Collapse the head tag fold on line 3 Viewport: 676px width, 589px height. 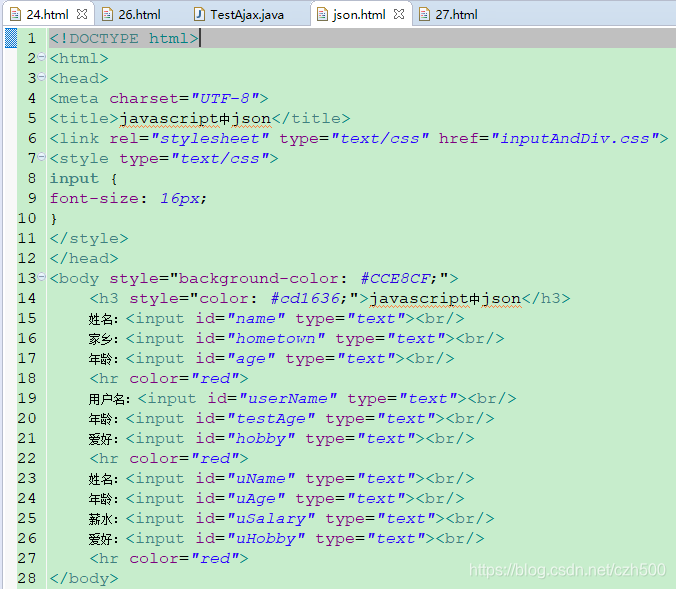pos(41,77)
